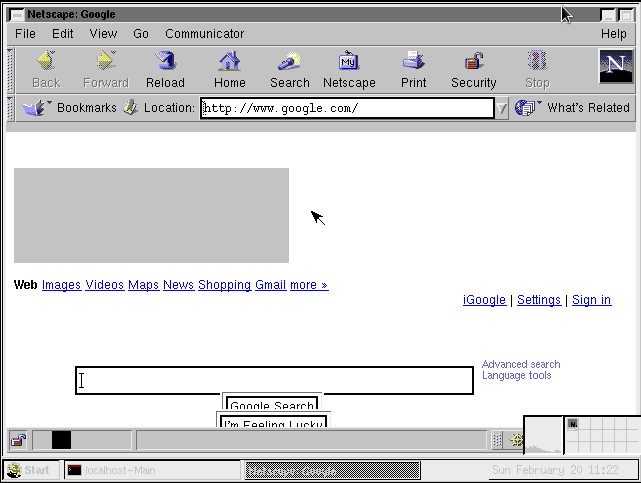Go to the Home page icon

(229, 69)
